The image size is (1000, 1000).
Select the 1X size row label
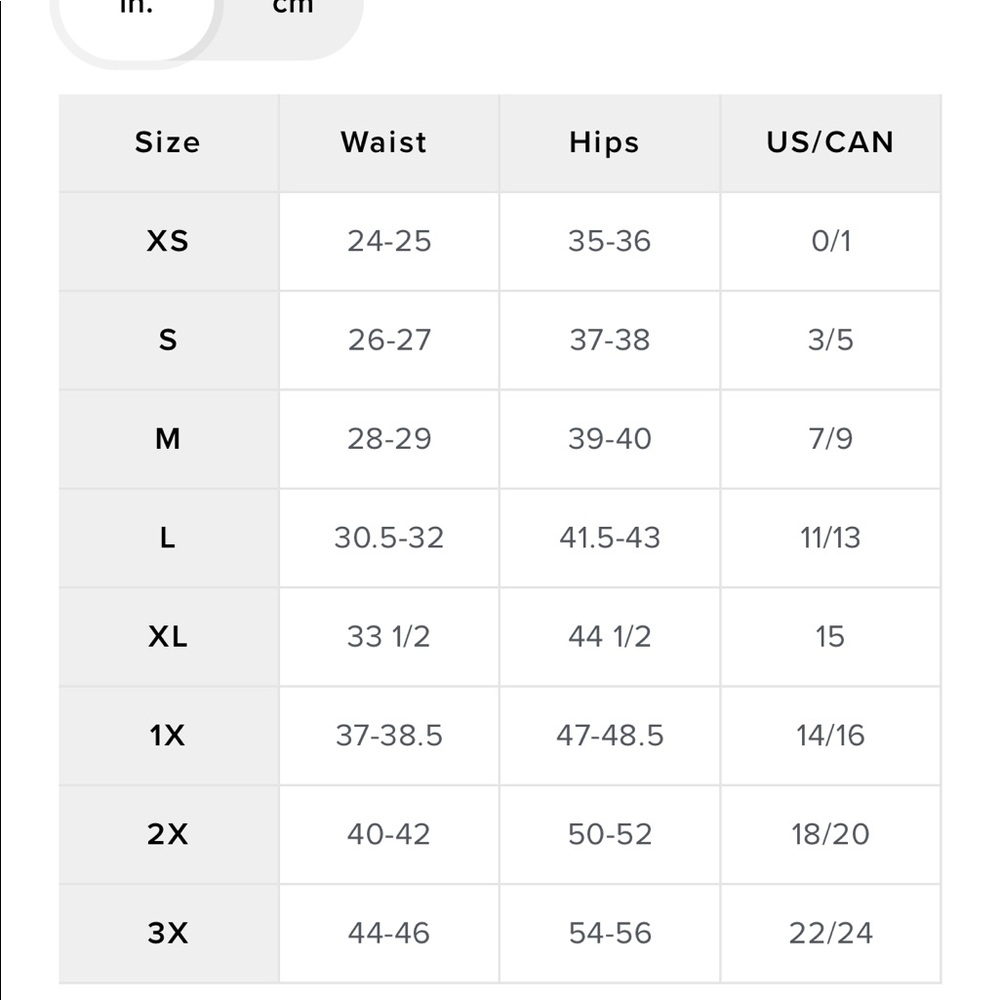coord(168,736)
